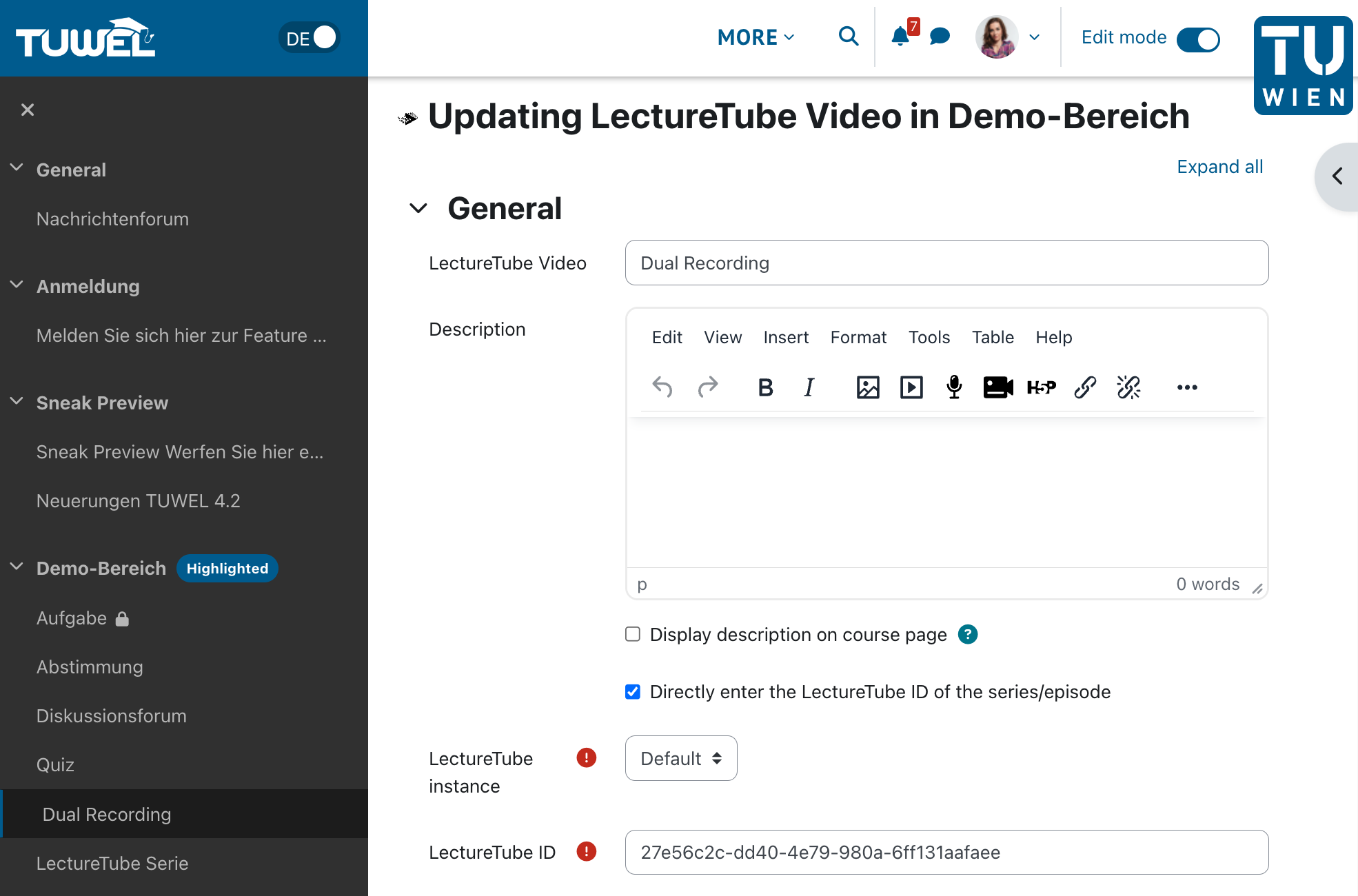The height and width of the screenshot is (896, 1358).
Task: Open the editor Format menu
Action: pos(858,337)
